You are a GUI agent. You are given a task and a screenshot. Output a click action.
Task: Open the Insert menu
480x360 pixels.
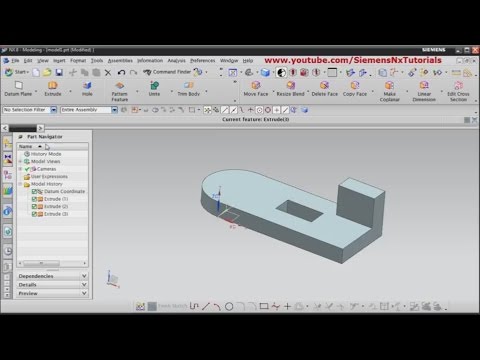tap(59, 61)
